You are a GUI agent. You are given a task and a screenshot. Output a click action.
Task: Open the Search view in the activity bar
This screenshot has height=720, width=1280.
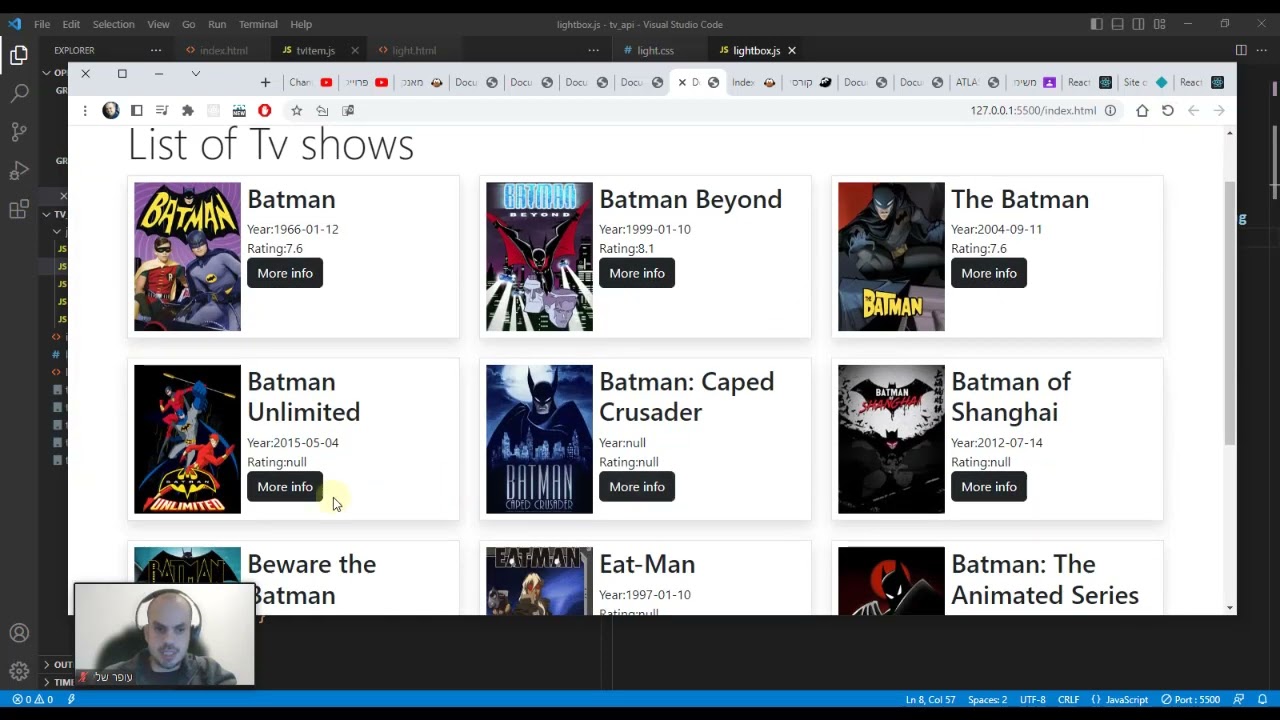pyautogui.click(x=19, y=94)
